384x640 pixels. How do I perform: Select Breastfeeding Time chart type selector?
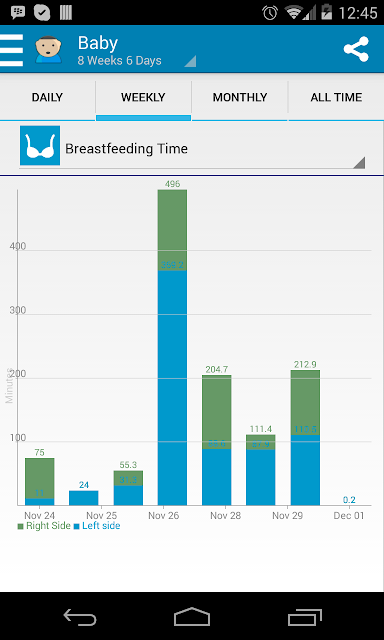point(192,147)
